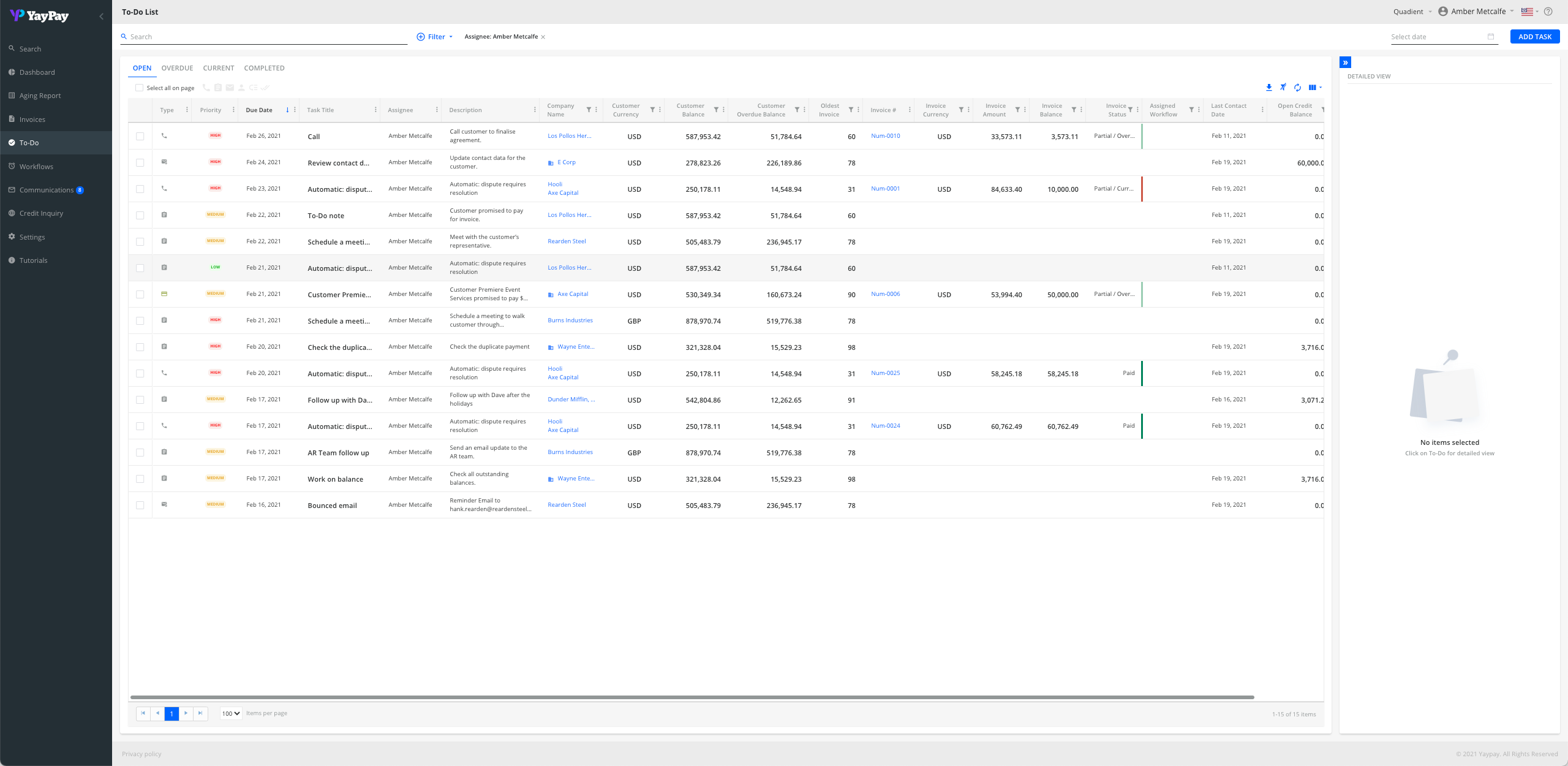Image resolution: width=1568 pixels, height=766 pixels.
Task: Collapse the left sidebar arrow
Action: pyautogui.click(x=102, y=17)
